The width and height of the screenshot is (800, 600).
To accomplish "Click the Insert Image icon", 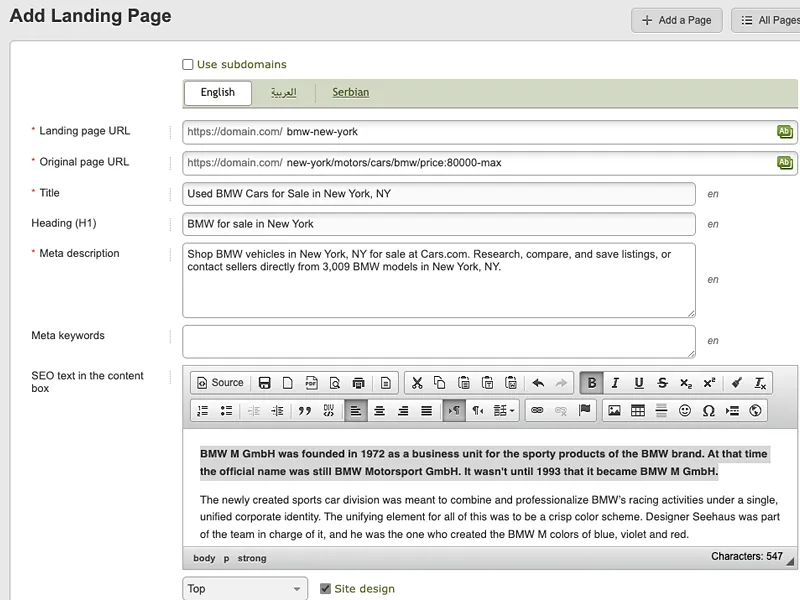I will coord(614,410).
